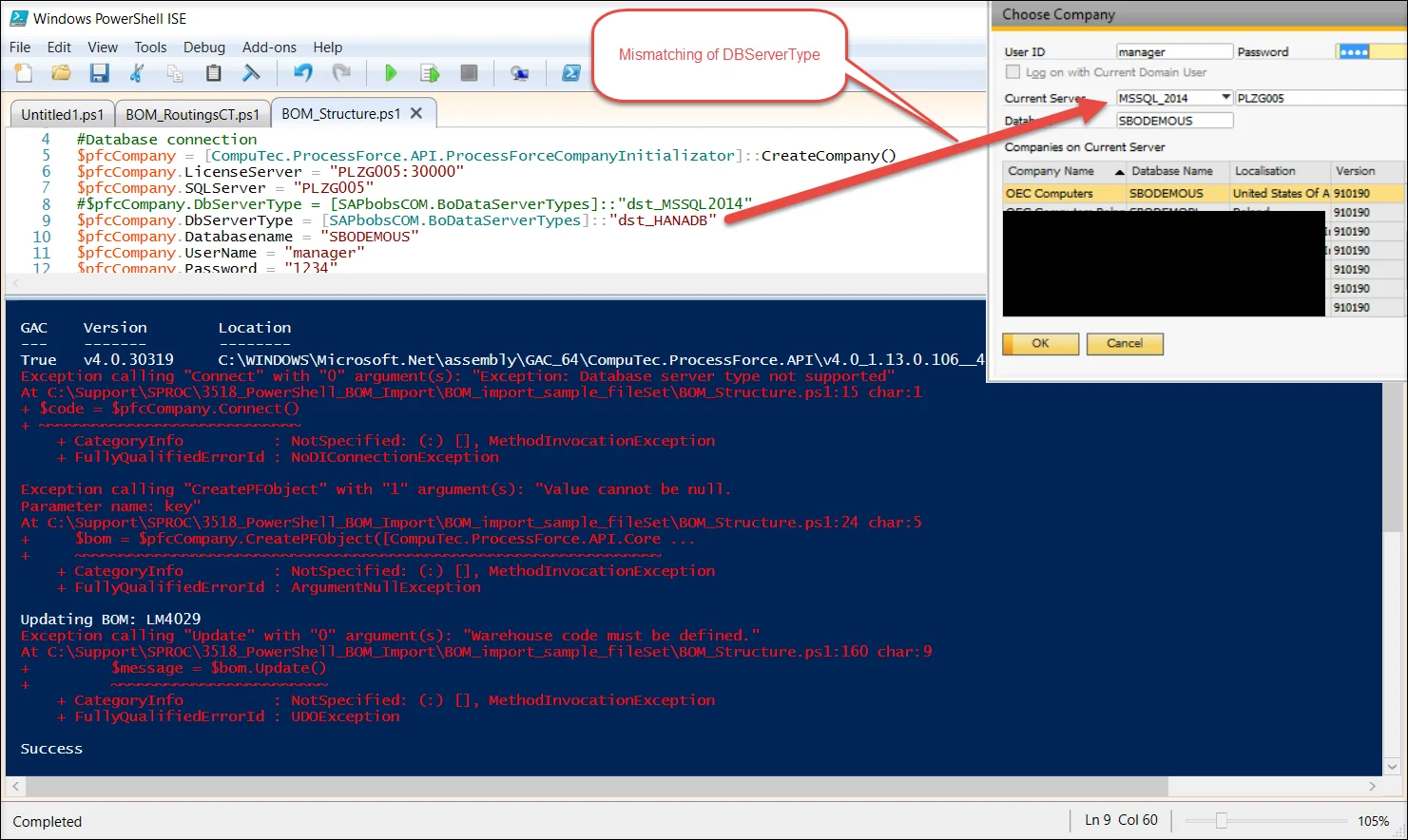Switch to the BOM_RoutingsCT.ps1 tab

pos(192,114)
